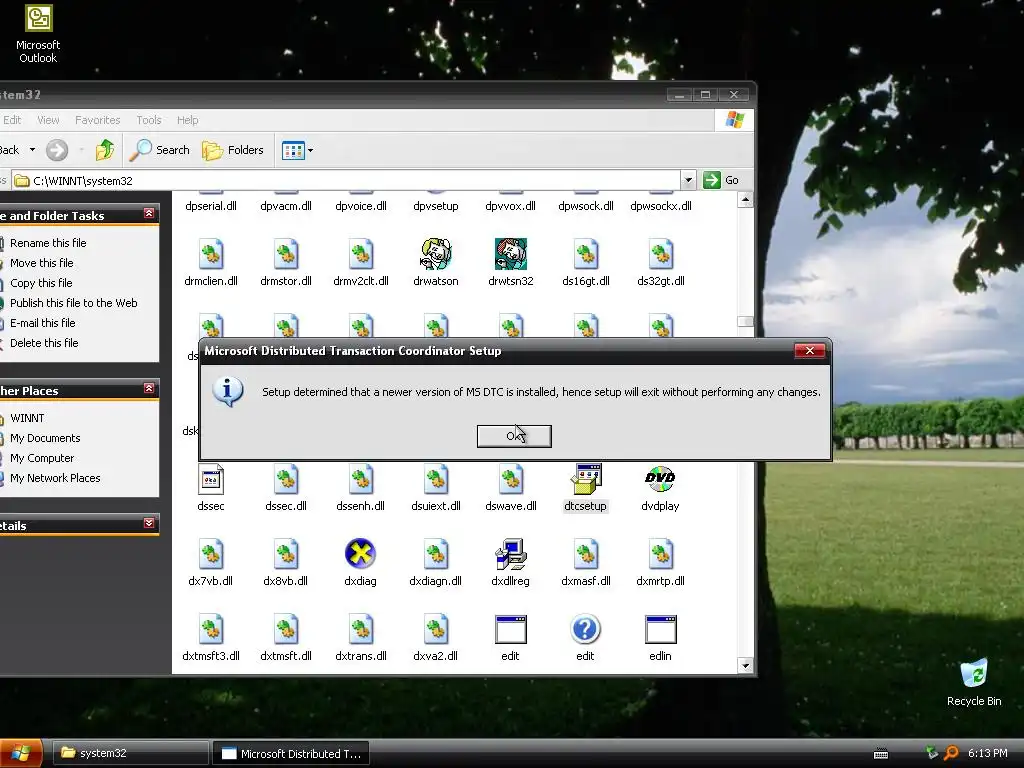Select the dtcsetup file icon
The width and height of the screenshot is (1024, 768).
[586, 479]
